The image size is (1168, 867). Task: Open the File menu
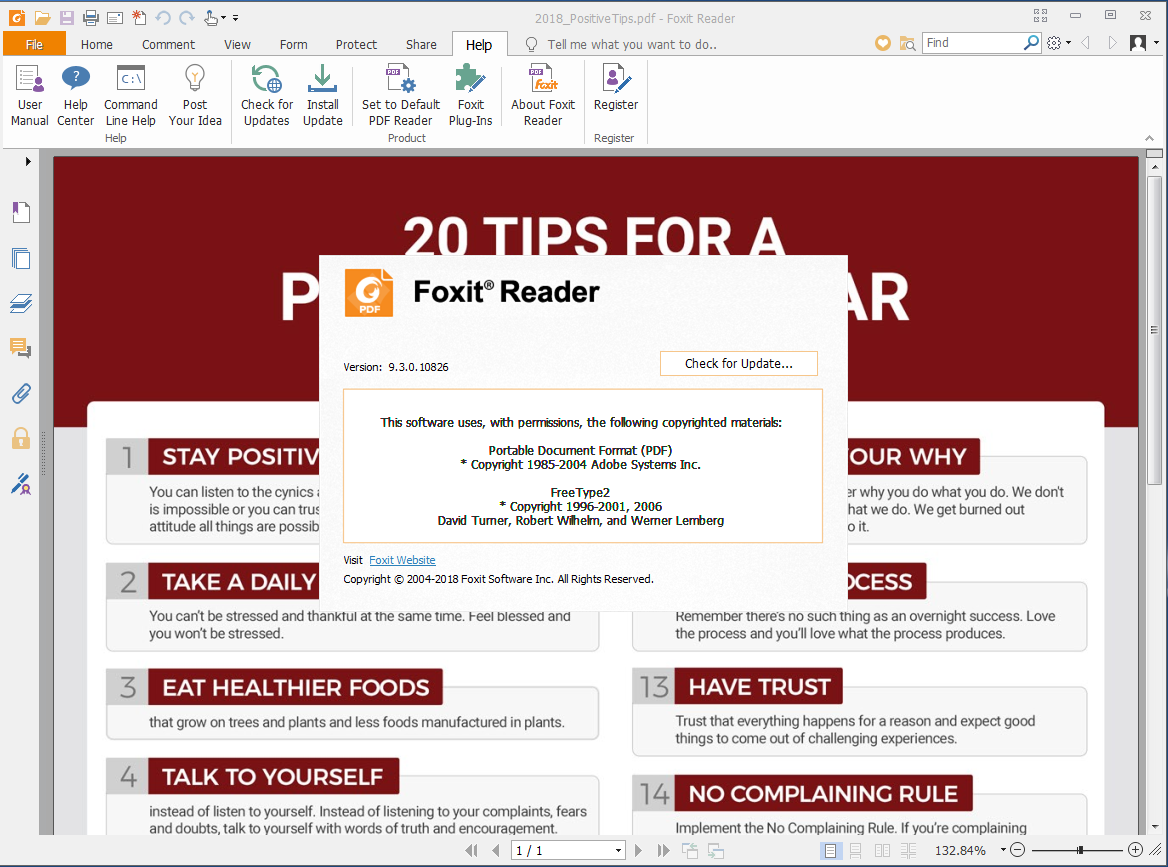click(x=34, y=44)
